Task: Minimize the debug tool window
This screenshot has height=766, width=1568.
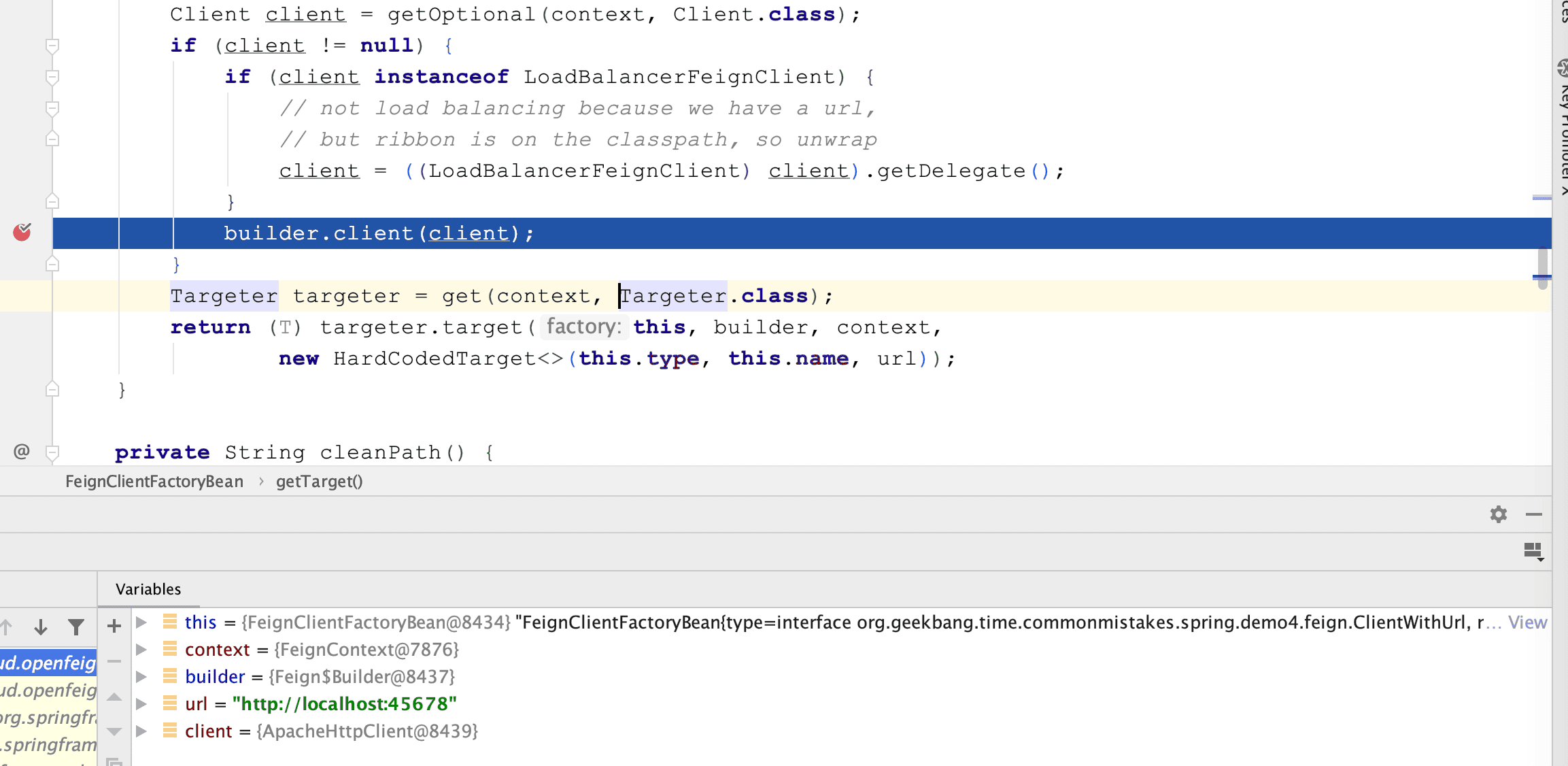Action: click(x=1533, y=514)
